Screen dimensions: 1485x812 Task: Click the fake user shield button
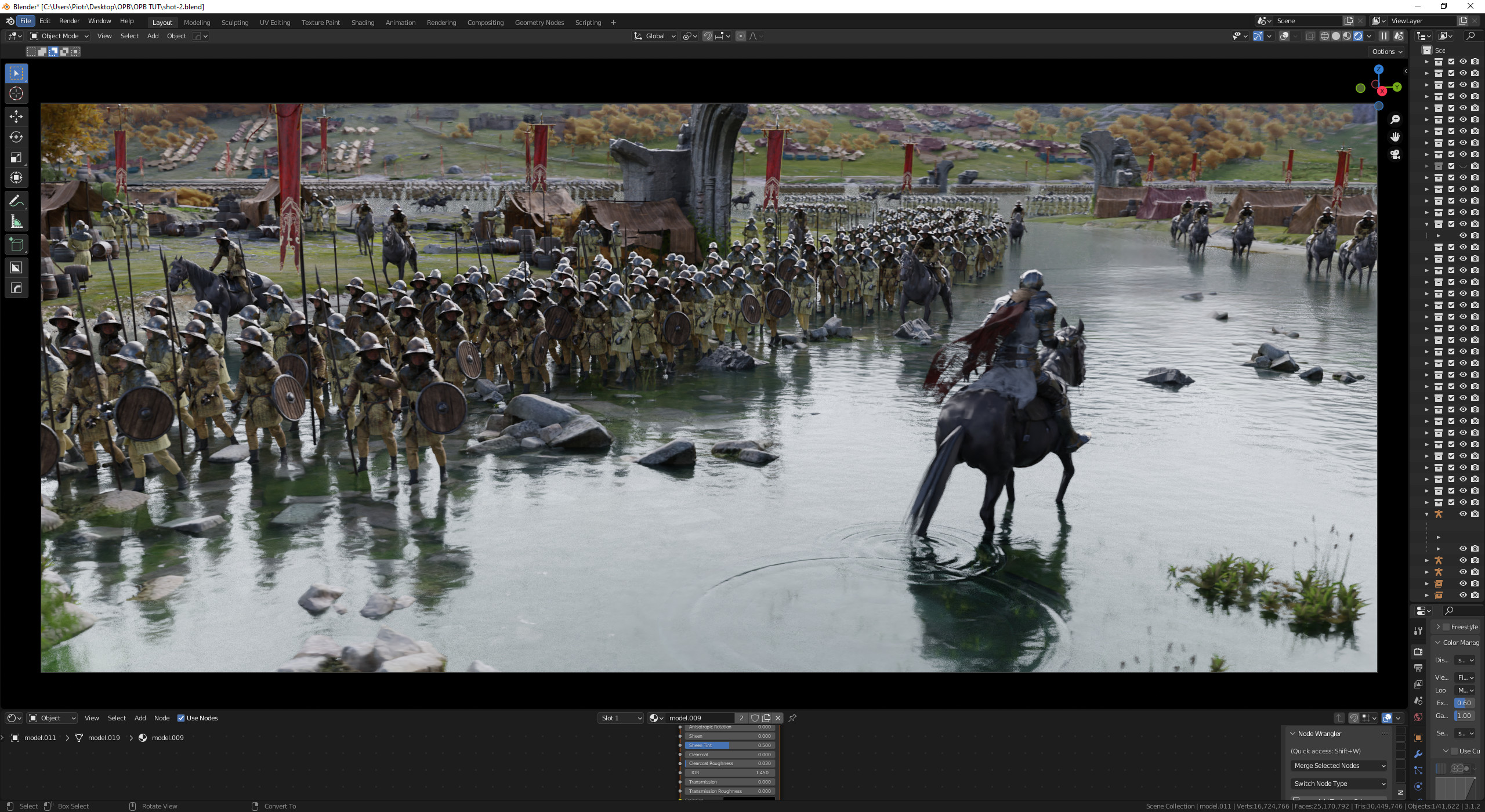click(755, 718)
